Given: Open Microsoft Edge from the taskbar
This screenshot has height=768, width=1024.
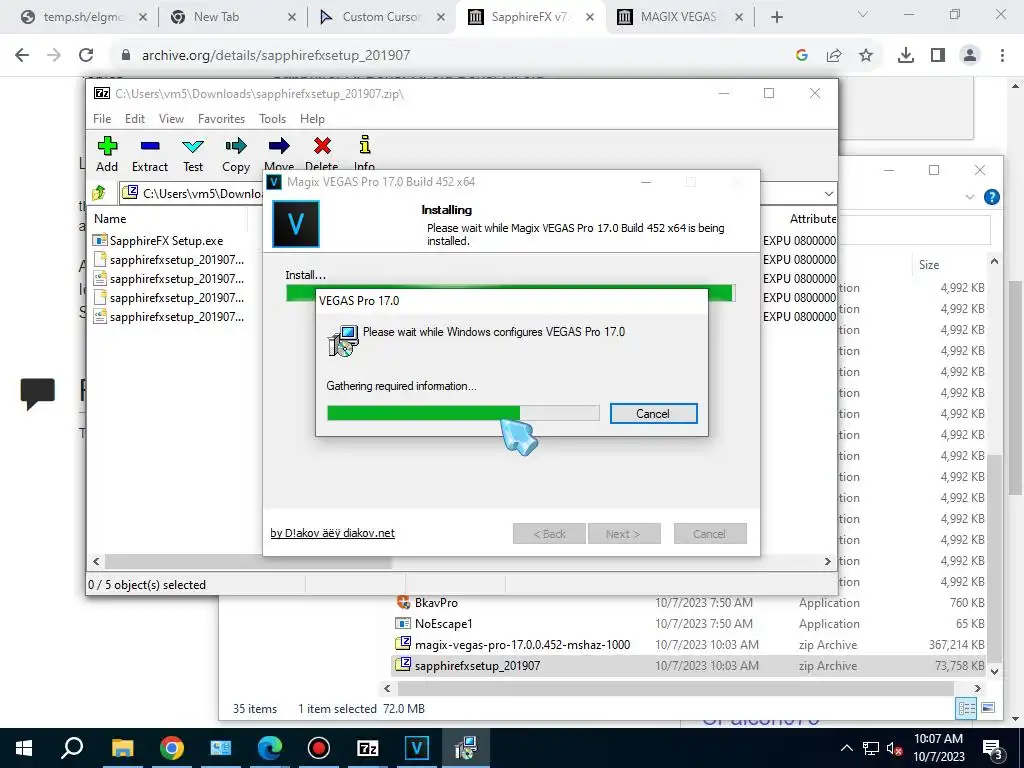Looking at the screenshot, I should pyautogui.click(x=270, y=748).
